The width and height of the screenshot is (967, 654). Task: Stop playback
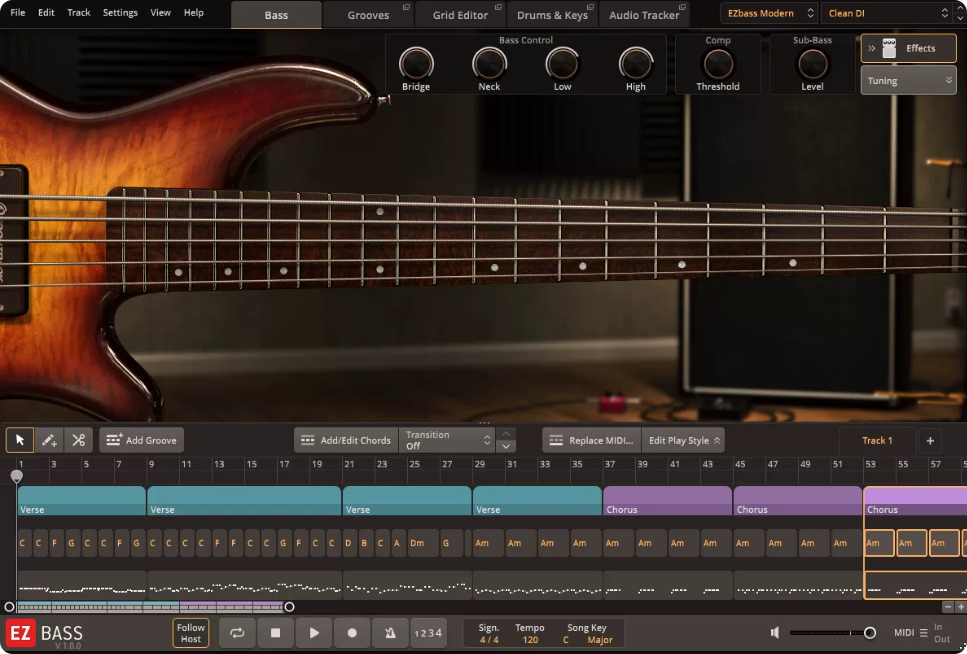[276, 633]
